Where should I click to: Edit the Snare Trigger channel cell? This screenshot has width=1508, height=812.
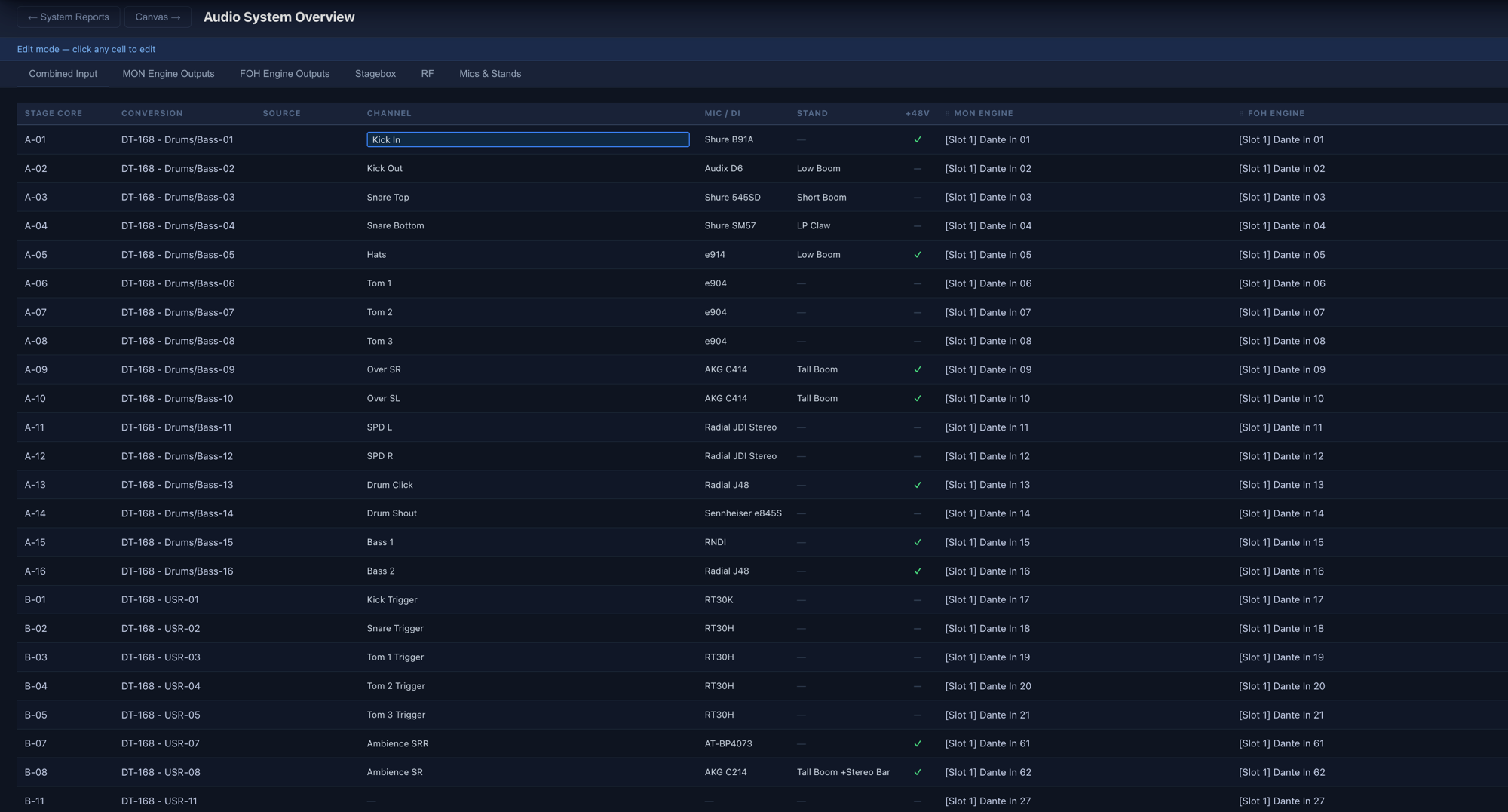point(395,629)
